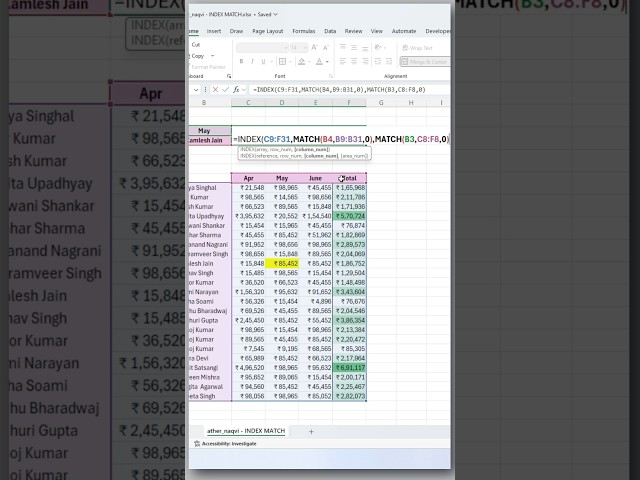Expand the Borders dropdown arrow

[x=290, y=62]
